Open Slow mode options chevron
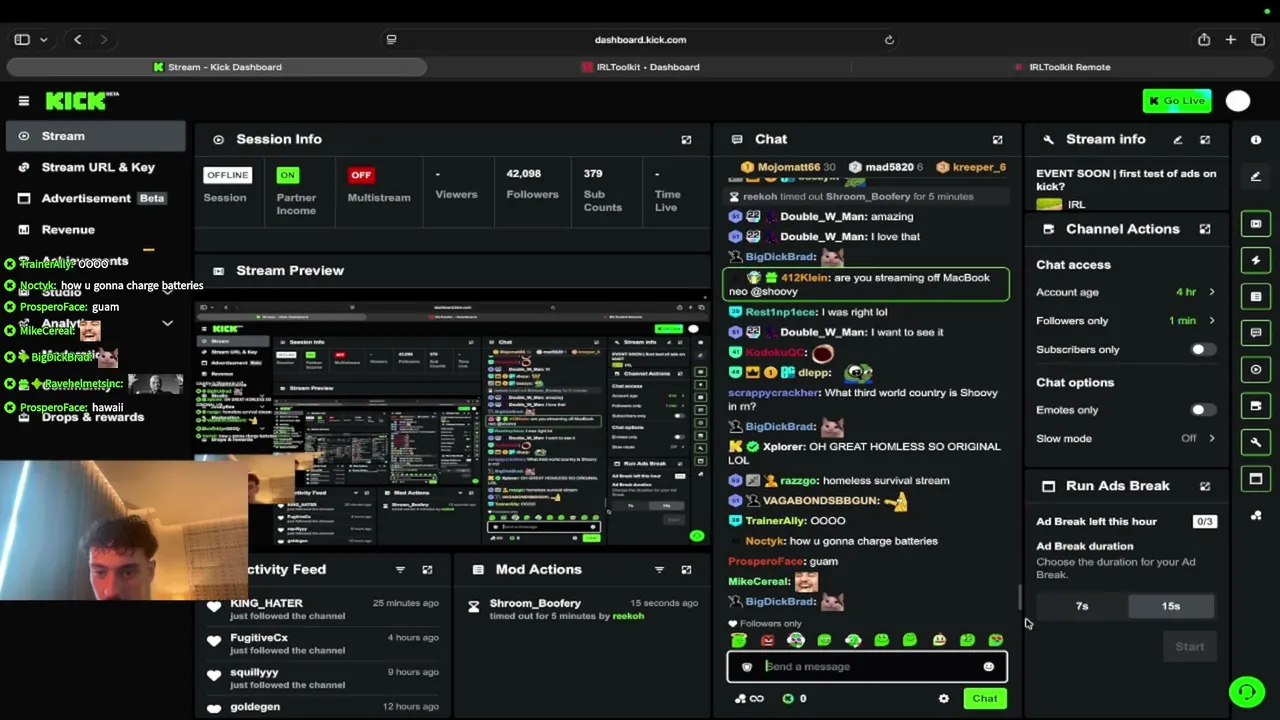 click(1212, 438)
